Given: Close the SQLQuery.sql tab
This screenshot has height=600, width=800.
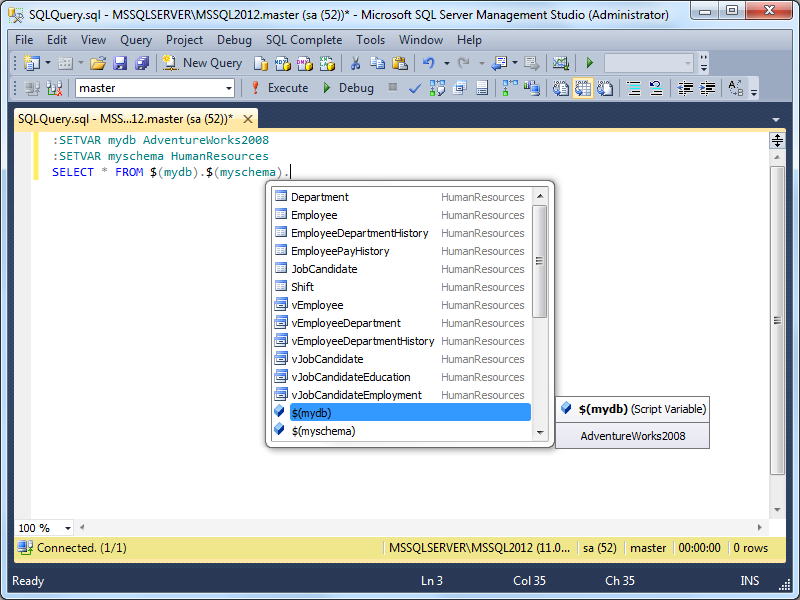Looking at the screenshot, I should [x=248, y=119].
